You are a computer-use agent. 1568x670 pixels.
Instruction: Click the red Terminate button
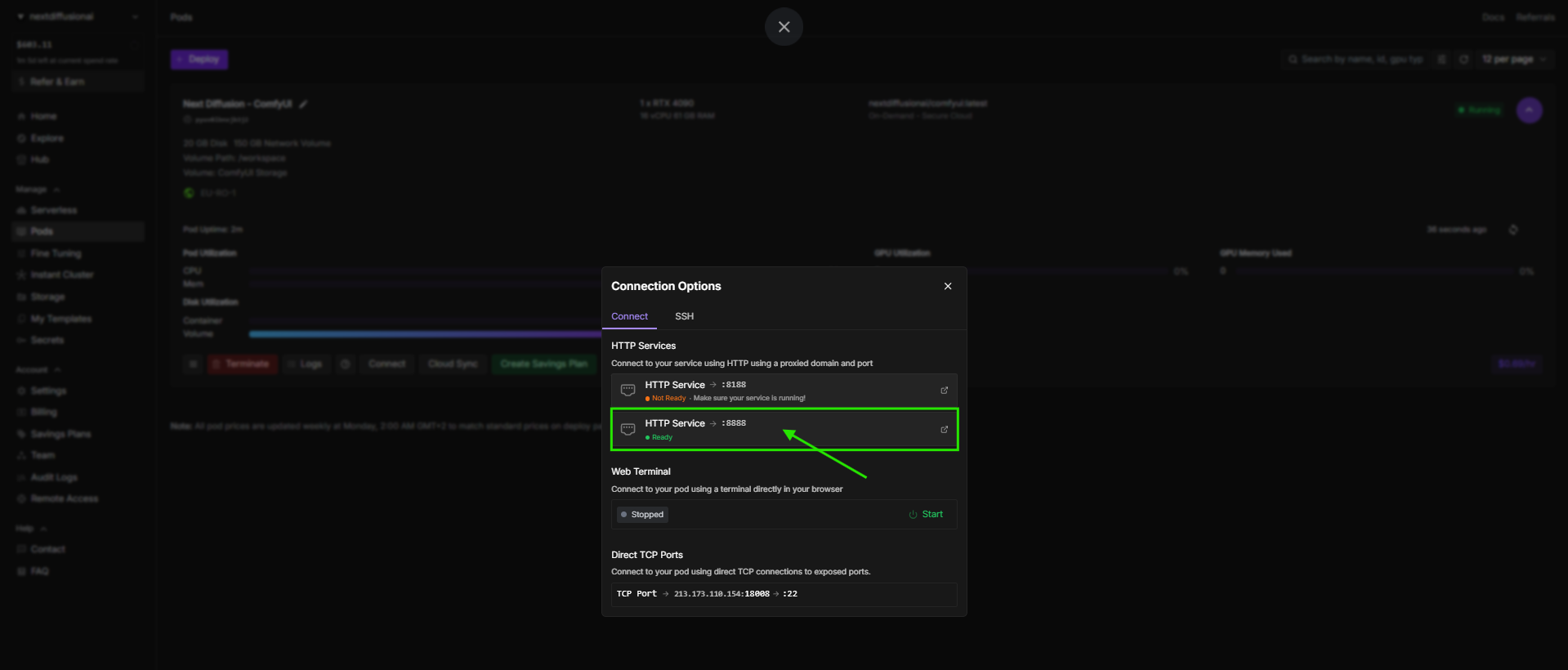[x=242, y=364]
